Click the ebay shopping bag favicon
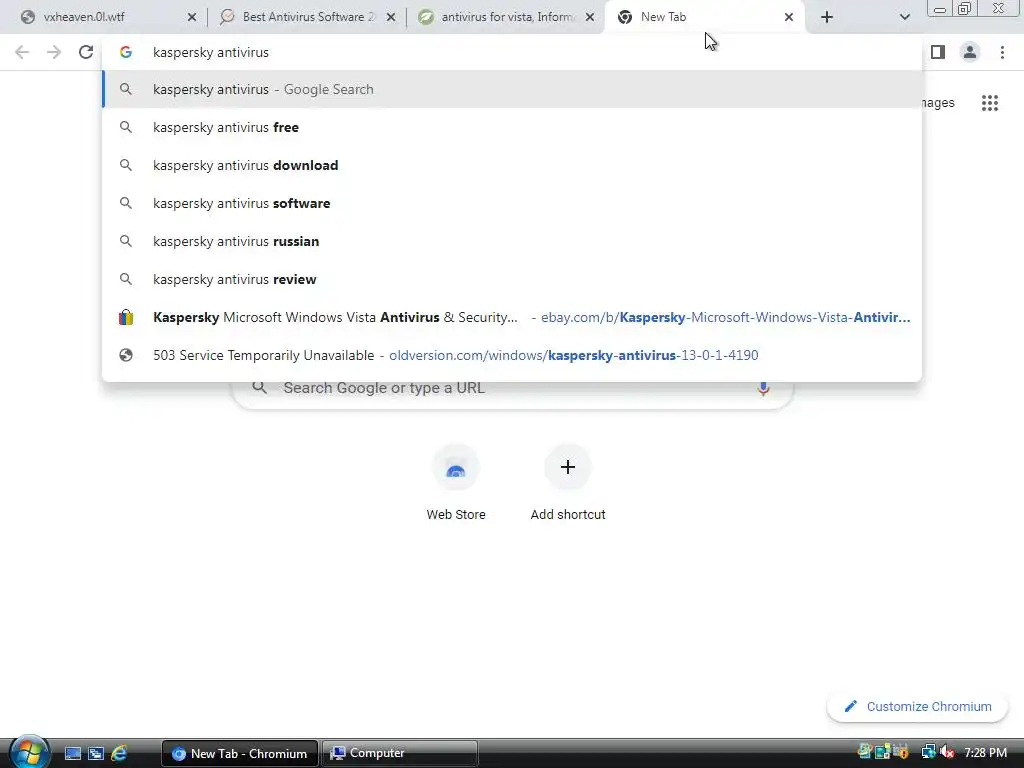Screen dimensions: 1024x768 pos(126,317)
